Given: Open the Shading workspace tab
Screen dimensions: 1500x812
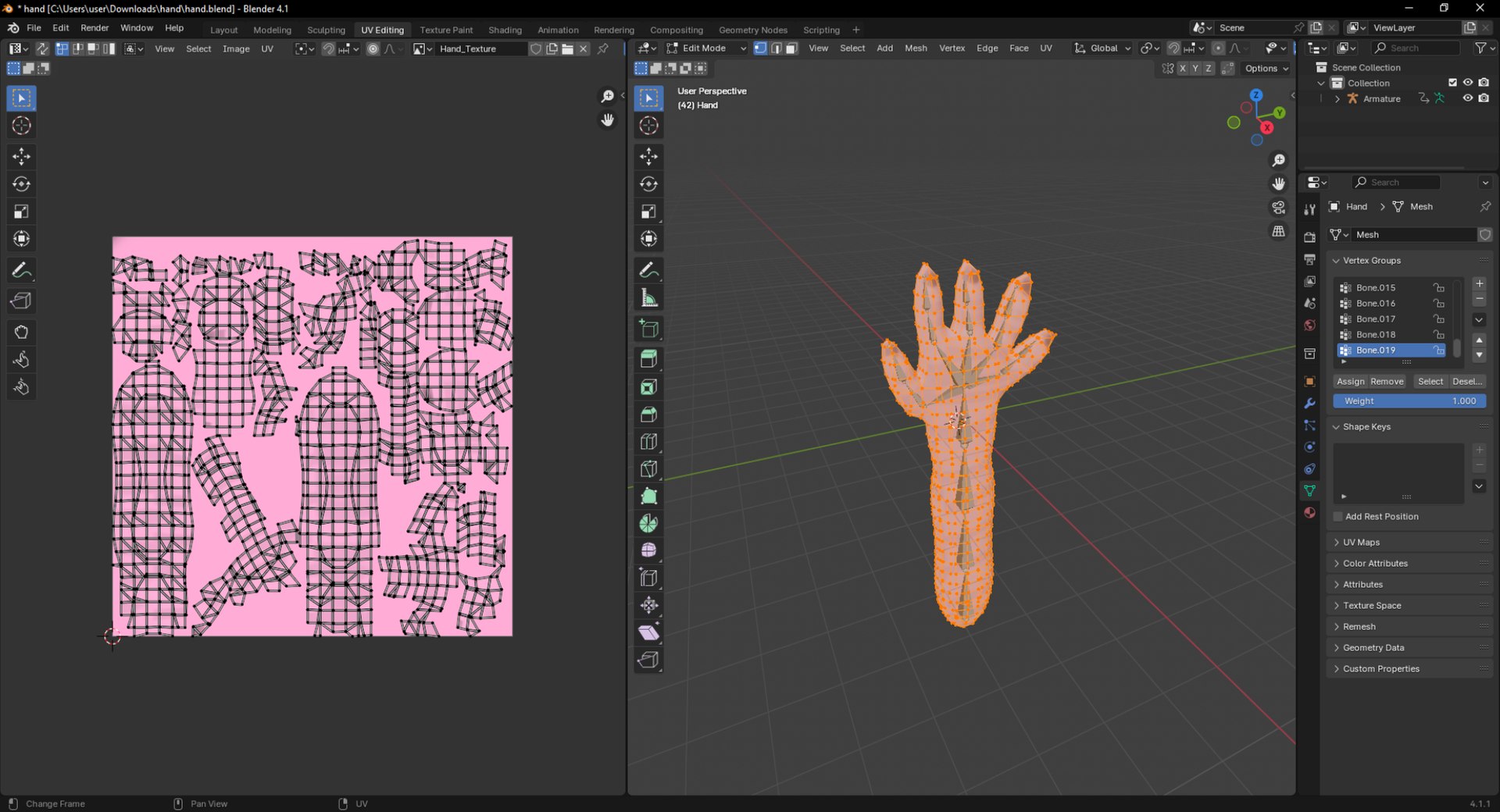Looking at the screenshot, I should (x=505, y=30).
